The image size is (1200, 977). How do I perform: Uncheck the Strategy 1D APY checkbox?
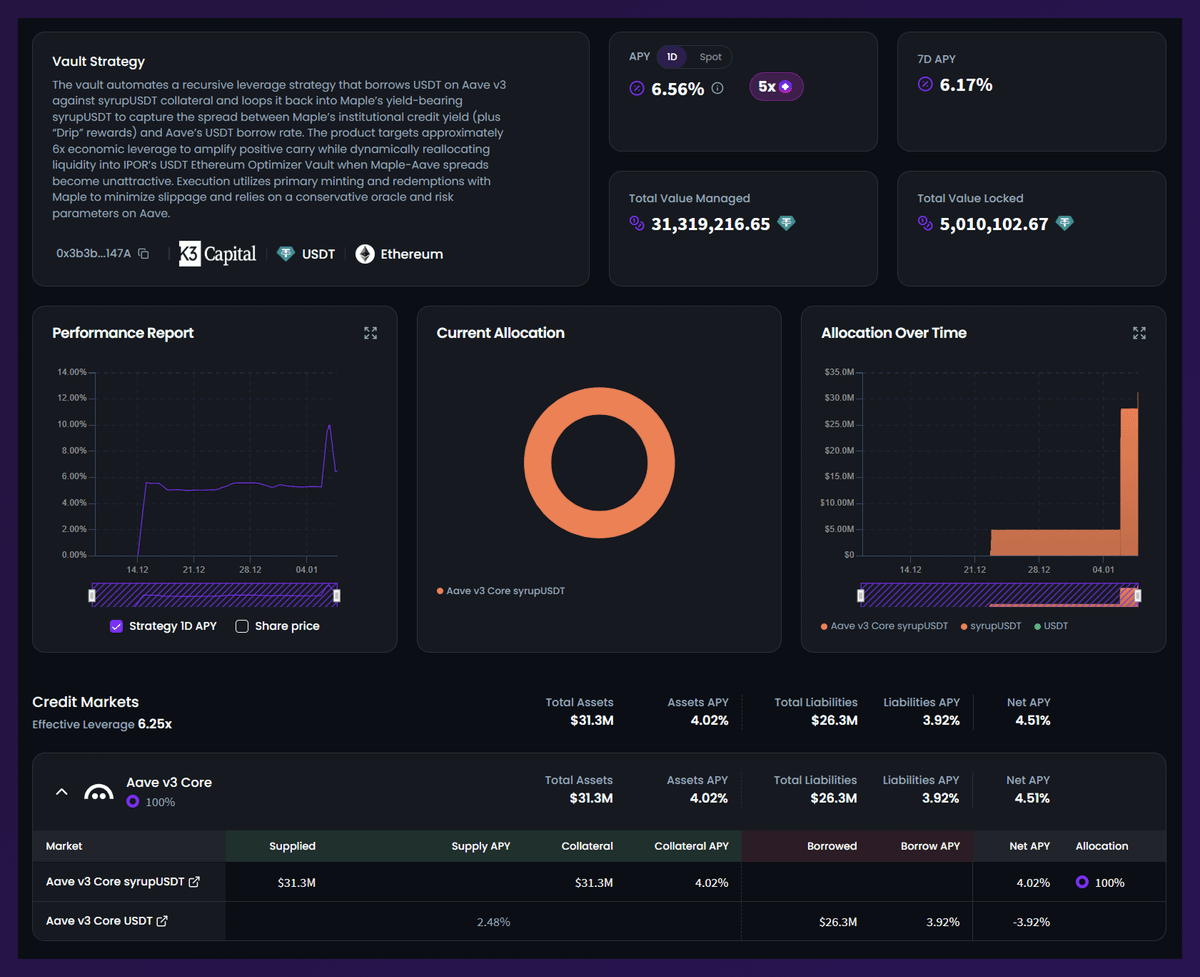click(116, 626)
